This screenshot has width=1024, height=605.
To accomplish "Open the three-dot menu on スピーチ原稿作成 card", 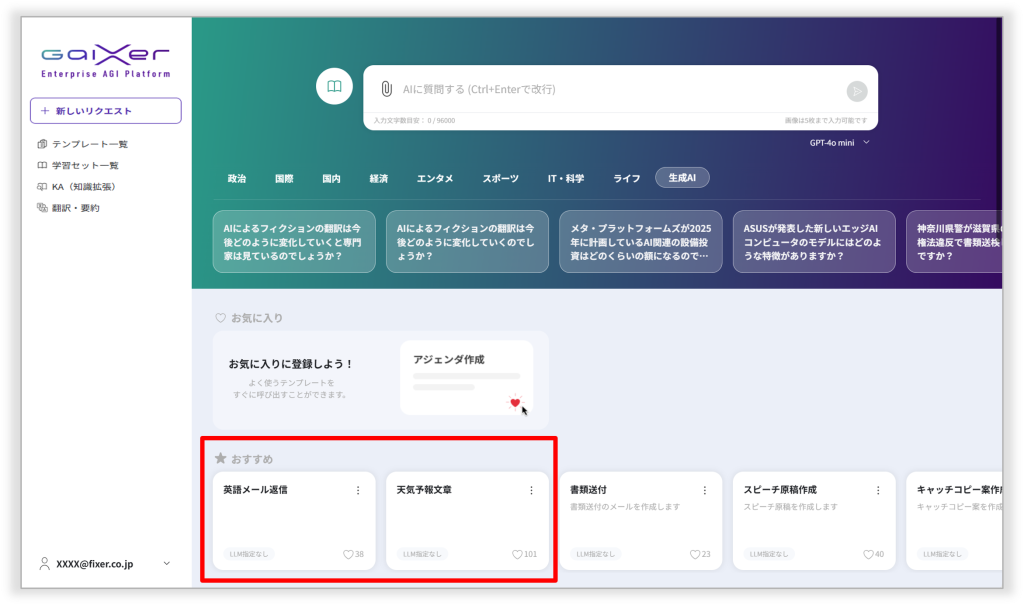I will point(878,490).
